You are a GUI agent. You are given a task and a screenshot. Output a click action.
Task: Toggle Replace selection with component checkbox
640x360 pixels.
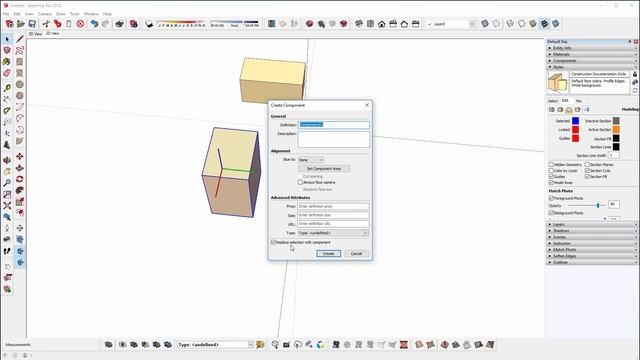pyautogui.click(x=273, y=242)
